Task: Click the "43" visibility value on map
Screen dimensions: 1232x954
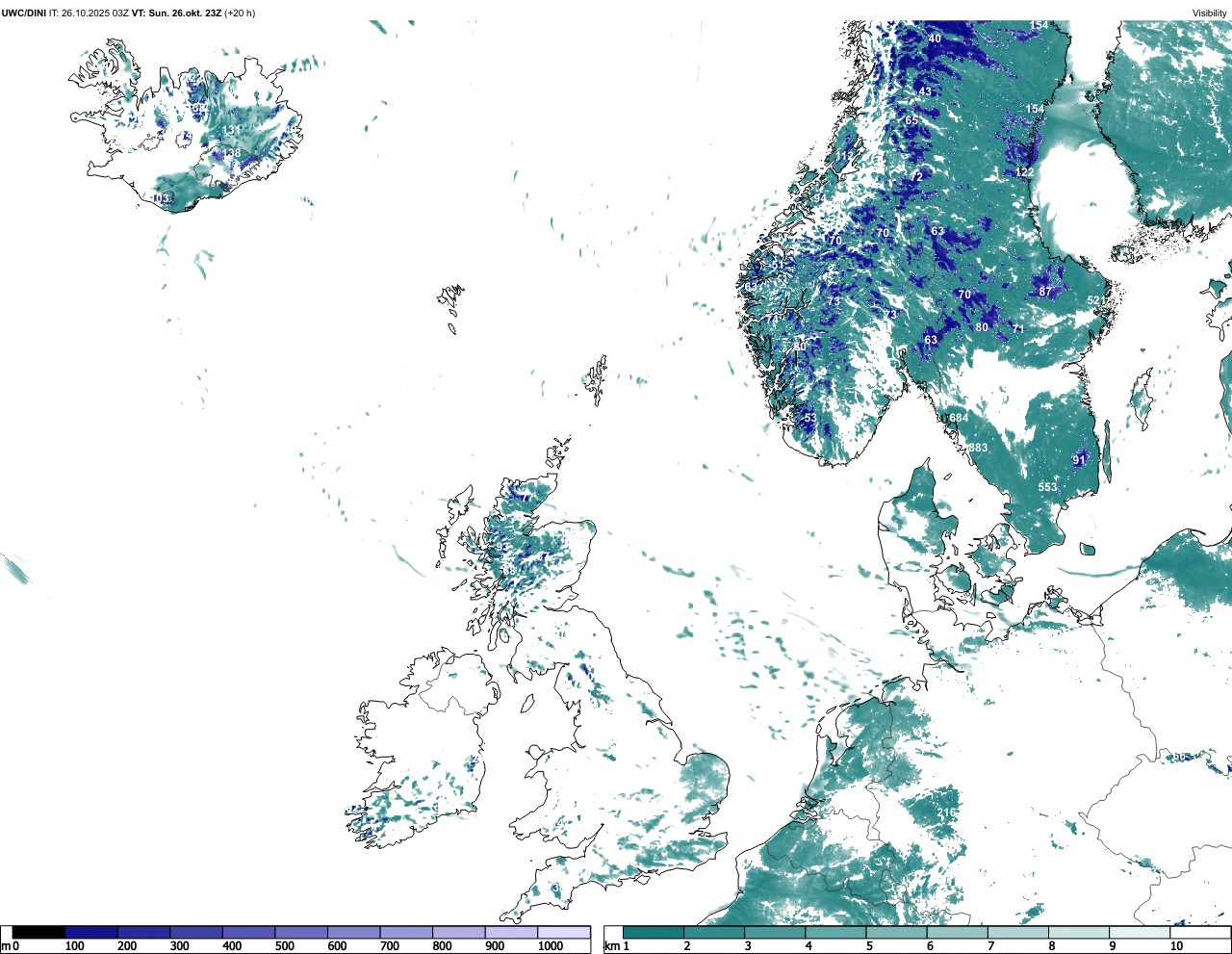Action: (925, 91)
